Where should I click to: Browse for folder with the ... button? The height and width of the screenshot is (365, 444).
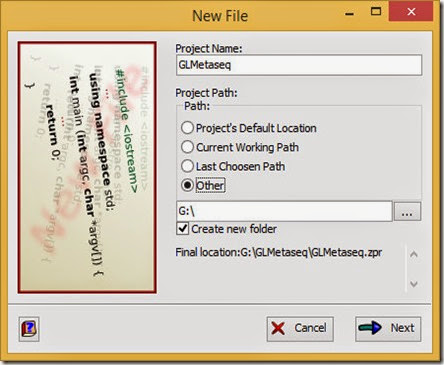(407, 211)
